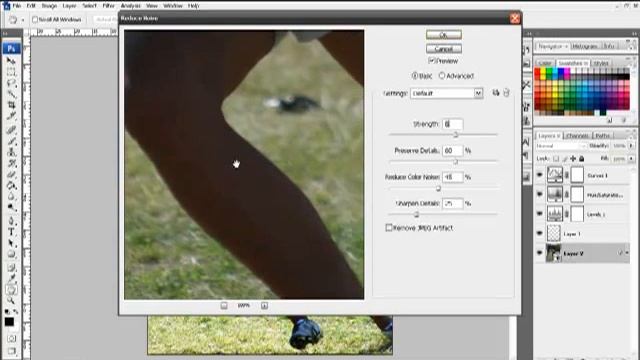Select the Dodge tool
This screenshot has width=640, height=360.
click(x=11, y=207)
